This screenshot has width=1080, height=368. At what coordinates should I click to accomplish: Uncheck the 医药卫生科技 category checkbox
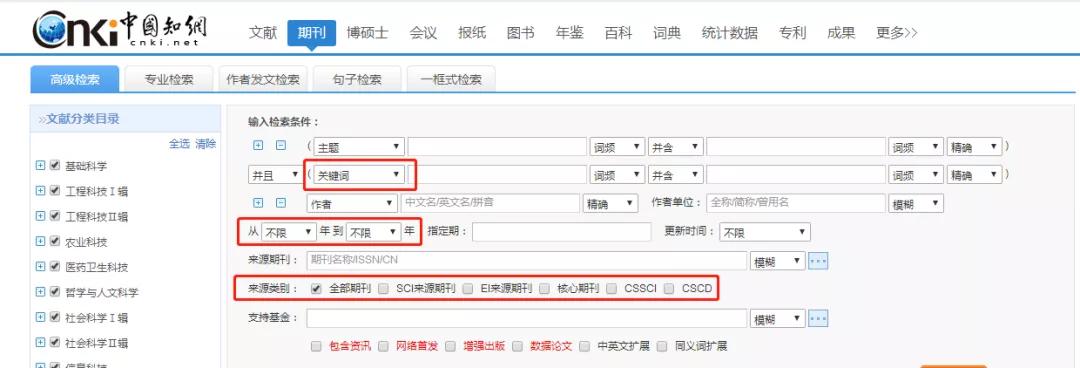coord(54,267)
